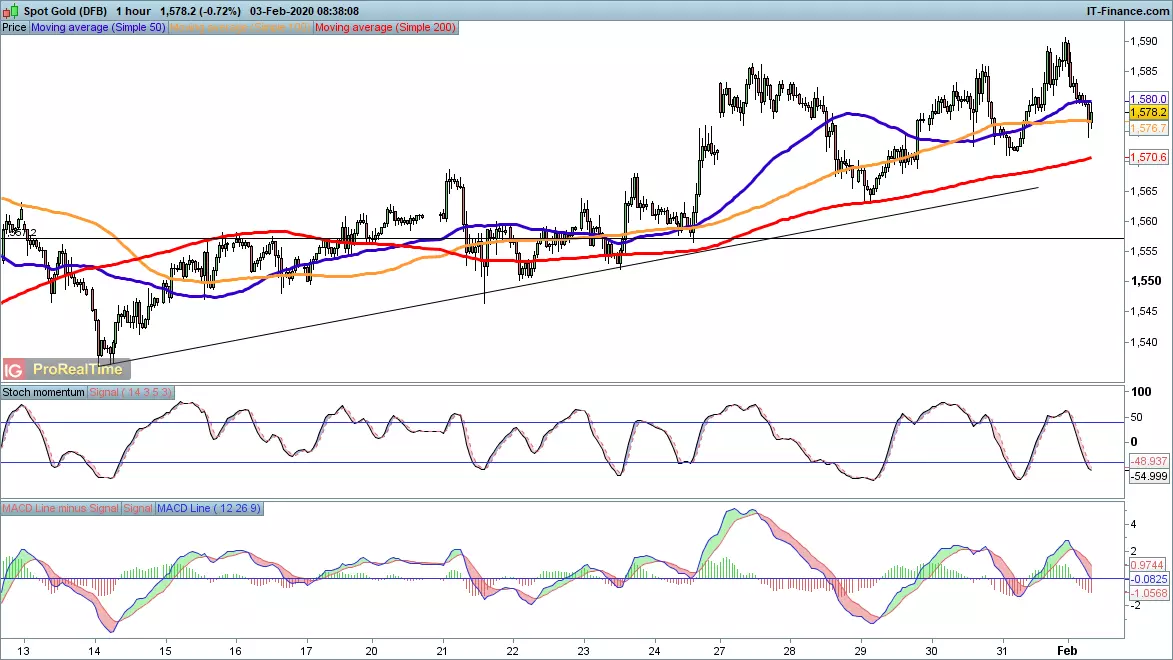Click date 22 on the time axis

point(512,651)
